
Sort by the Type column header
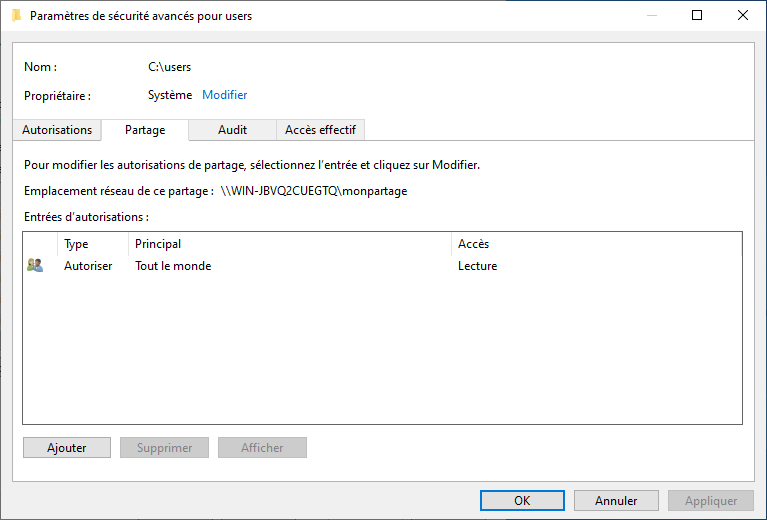click(x=76, y=244)
